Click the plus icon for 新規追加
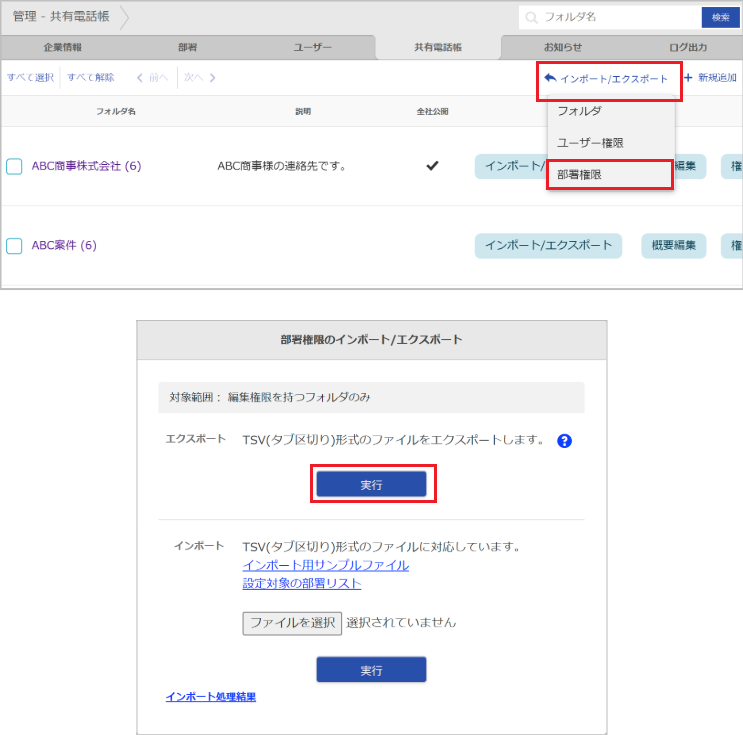Image resolution: width=743 pixels, height=735 pixels. coord(688,77)
